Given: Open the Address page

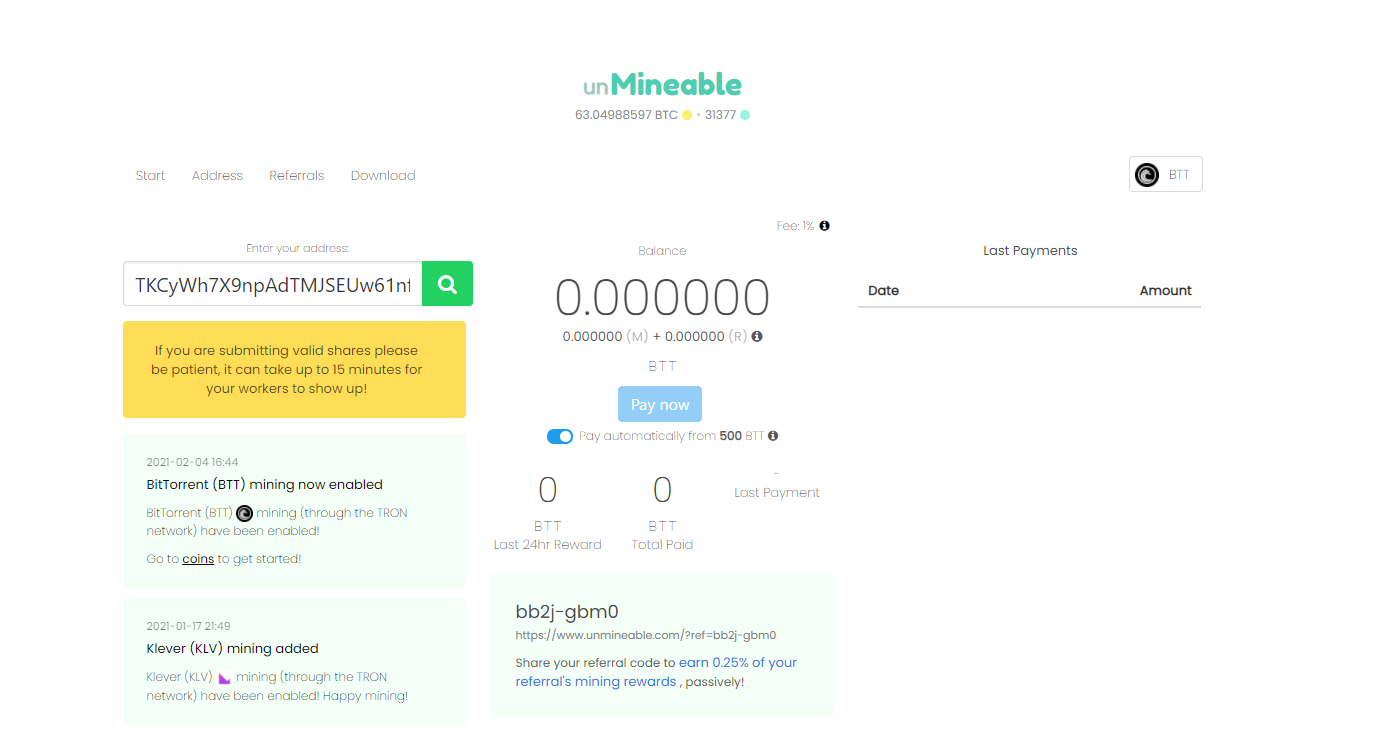Looking at the screenshot, I should [216, 175].
